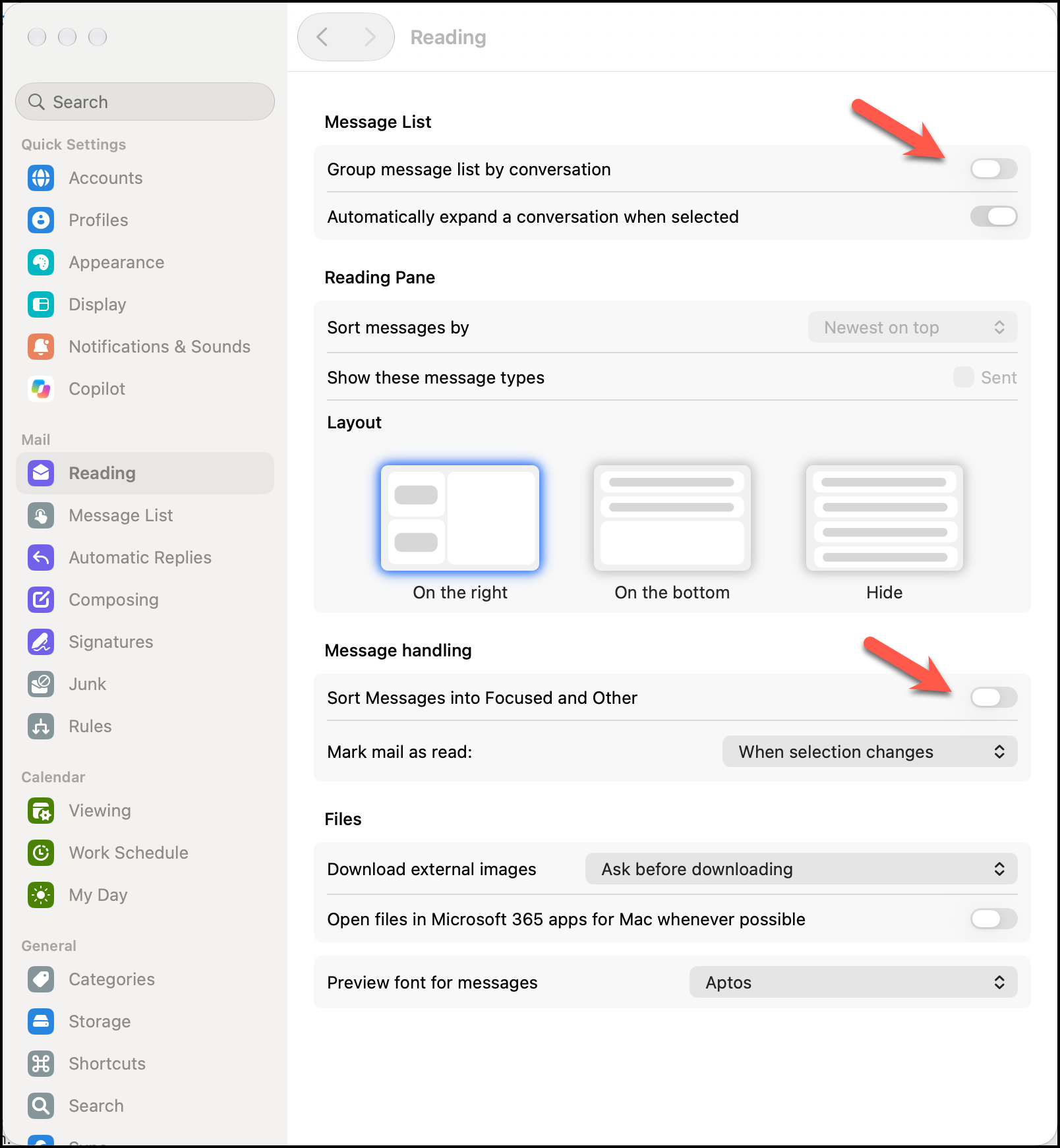Click the Signatures icon
The width and height of the screenshot is (1060, 1148).
coord(41,642)
